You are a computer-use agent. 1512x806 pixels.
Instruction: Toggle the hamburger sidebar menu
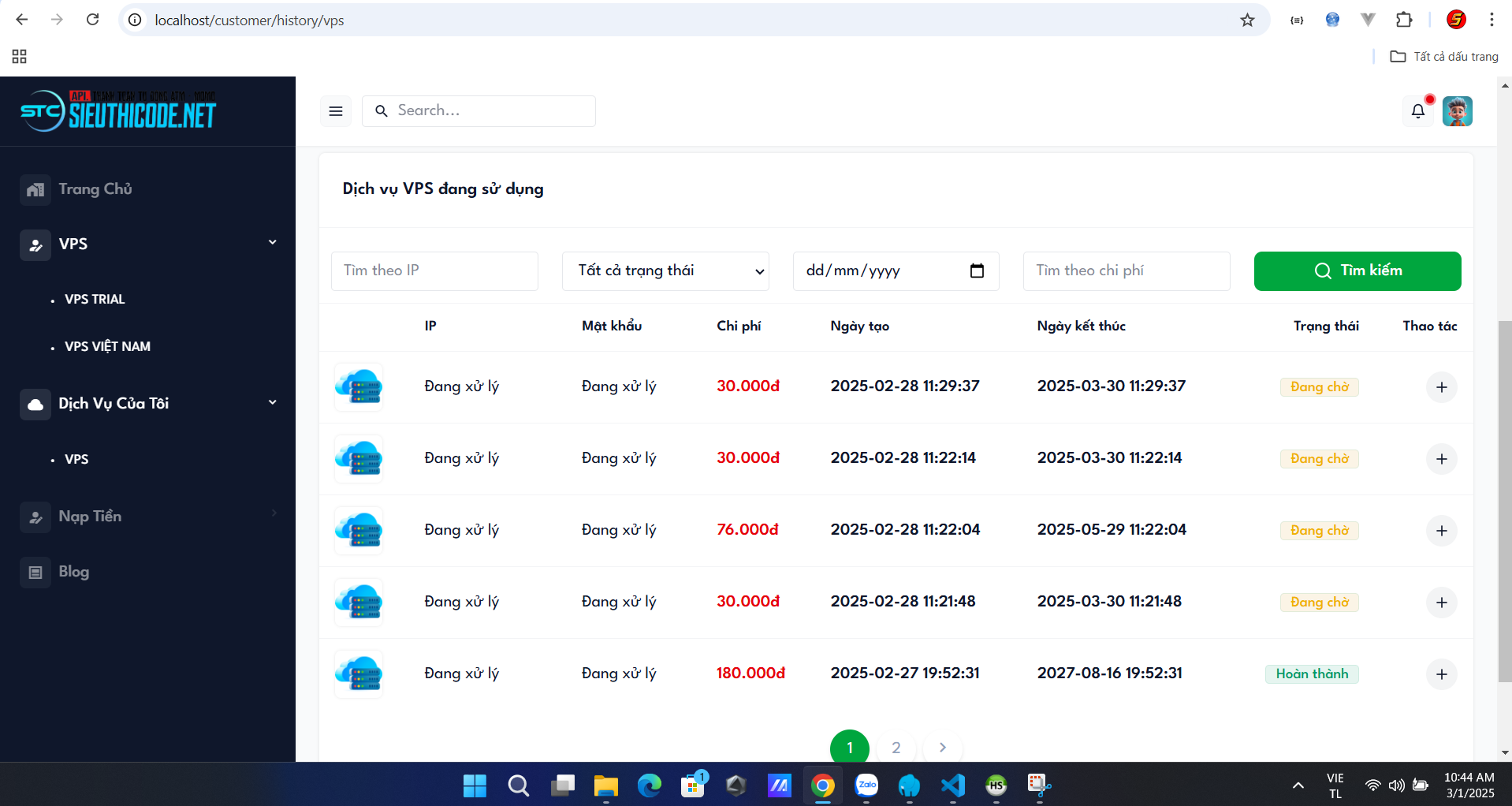[336, 111]
